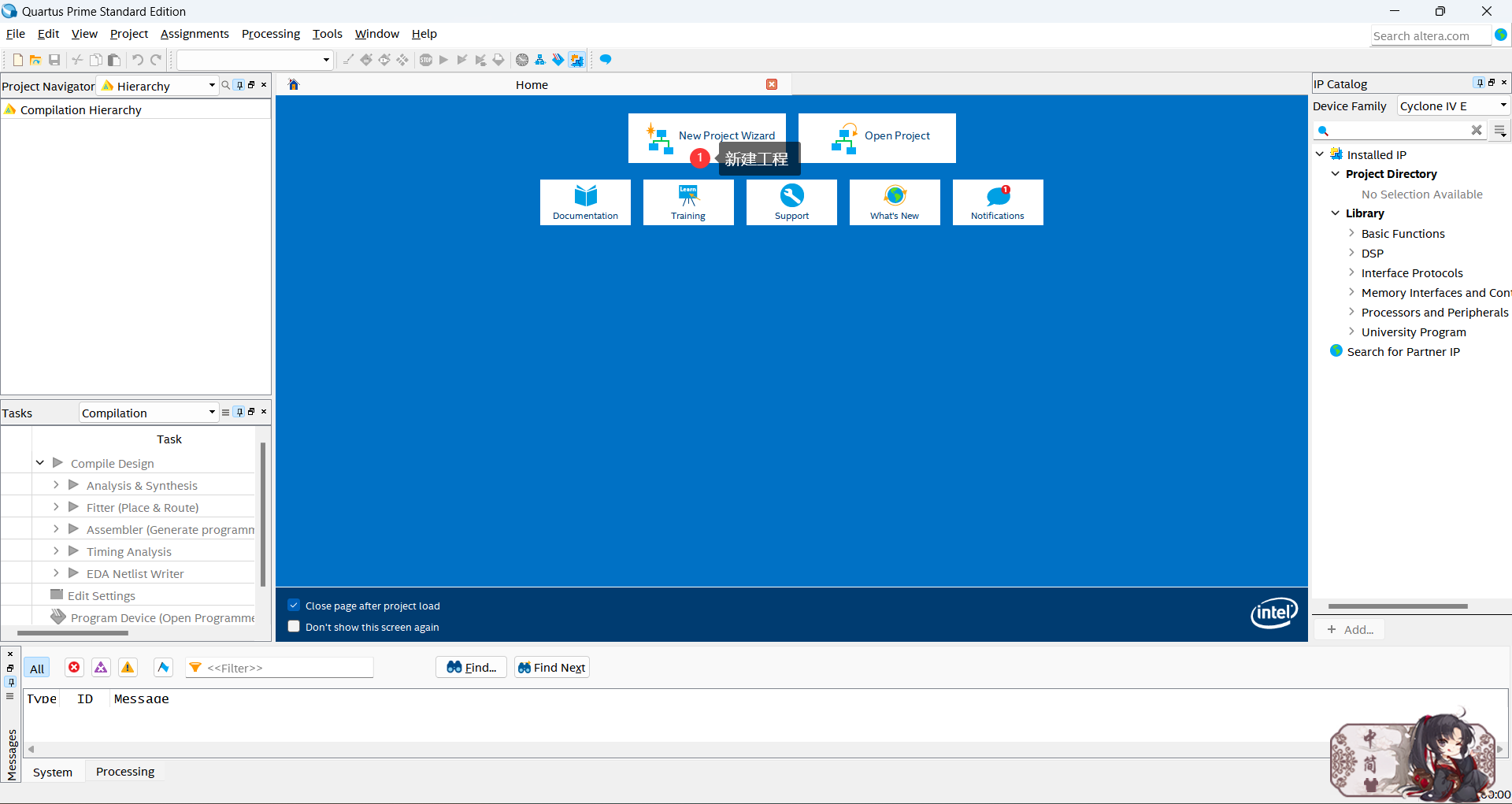Open the Support wrench tile

791,202
